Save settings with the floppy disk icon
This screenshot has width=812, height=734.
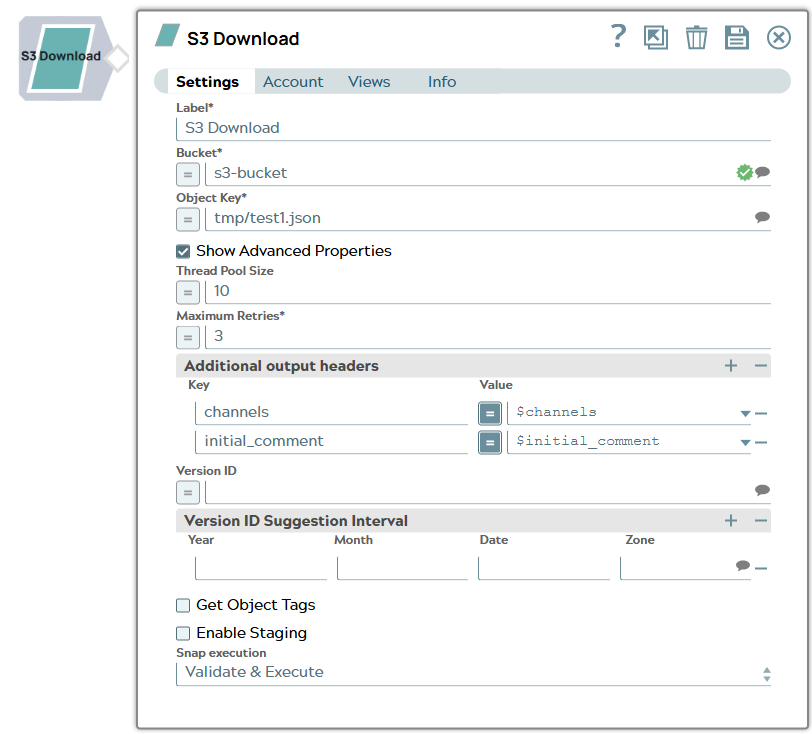737,38
